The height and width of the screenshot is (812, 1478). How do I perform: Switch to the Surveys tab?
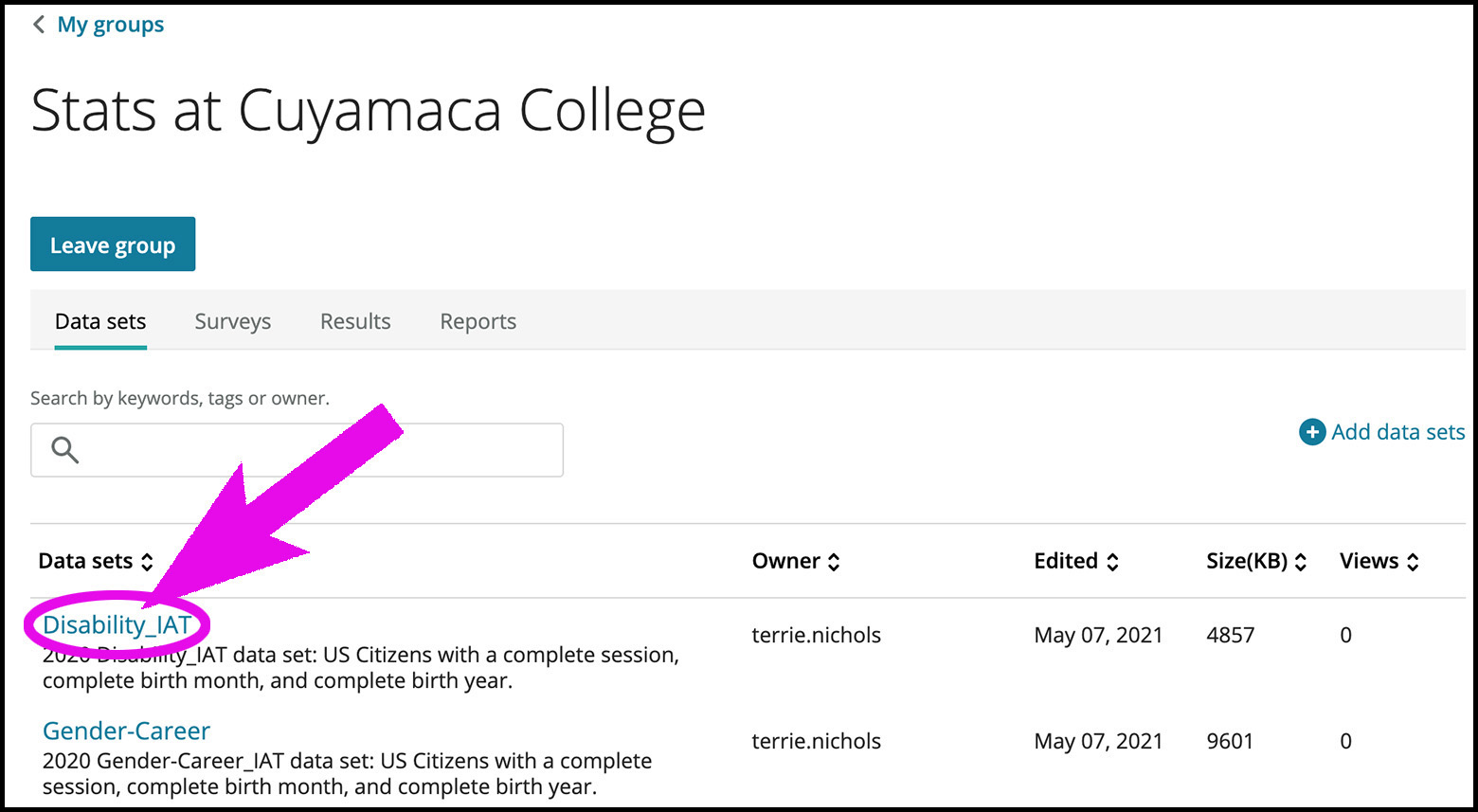tap(233, 322)
